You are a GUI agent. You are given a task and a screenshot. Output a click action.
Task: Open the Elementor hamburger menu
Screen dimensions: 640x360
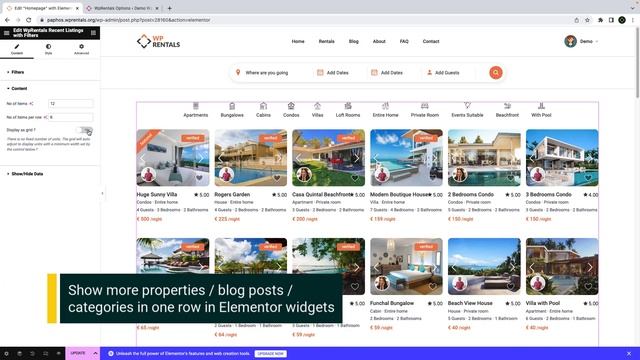[7, 33]
